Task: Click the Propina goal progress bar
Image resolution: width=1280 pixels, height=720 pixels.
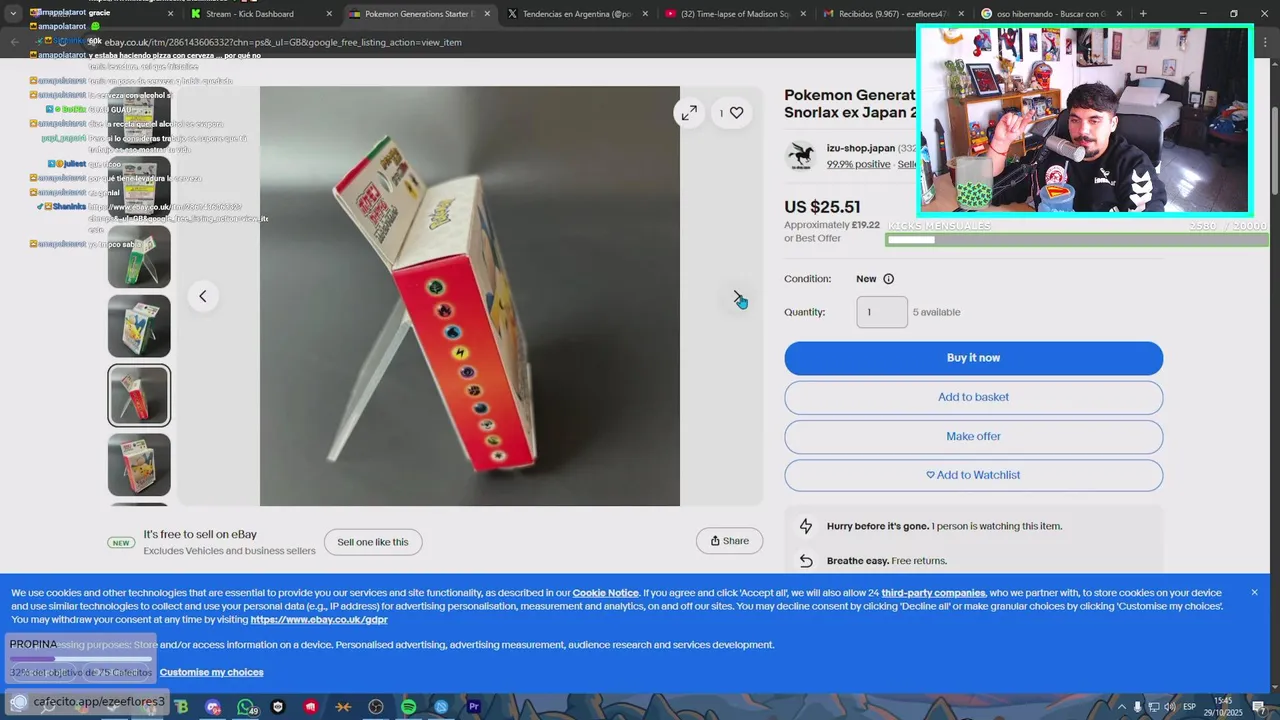Action: tap(80, 659)
